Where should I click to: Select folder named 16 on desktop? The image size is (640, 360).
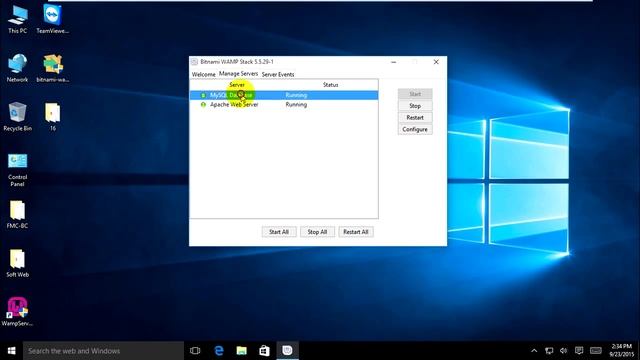pos(53,116)
